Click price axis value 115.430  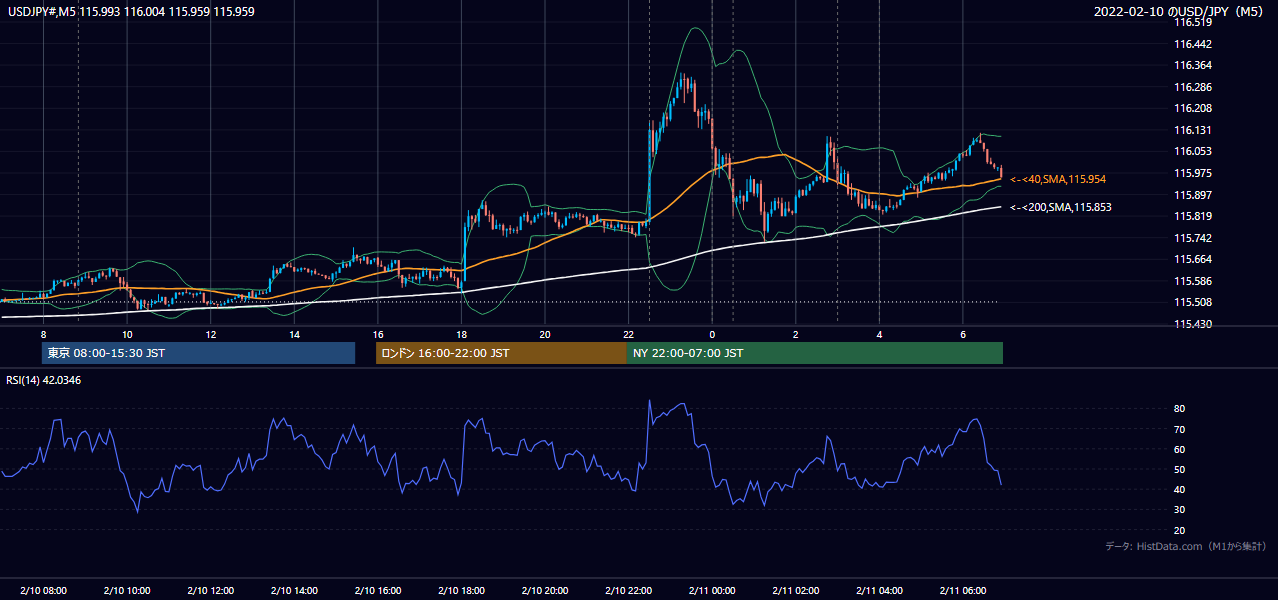[1193, 324]
